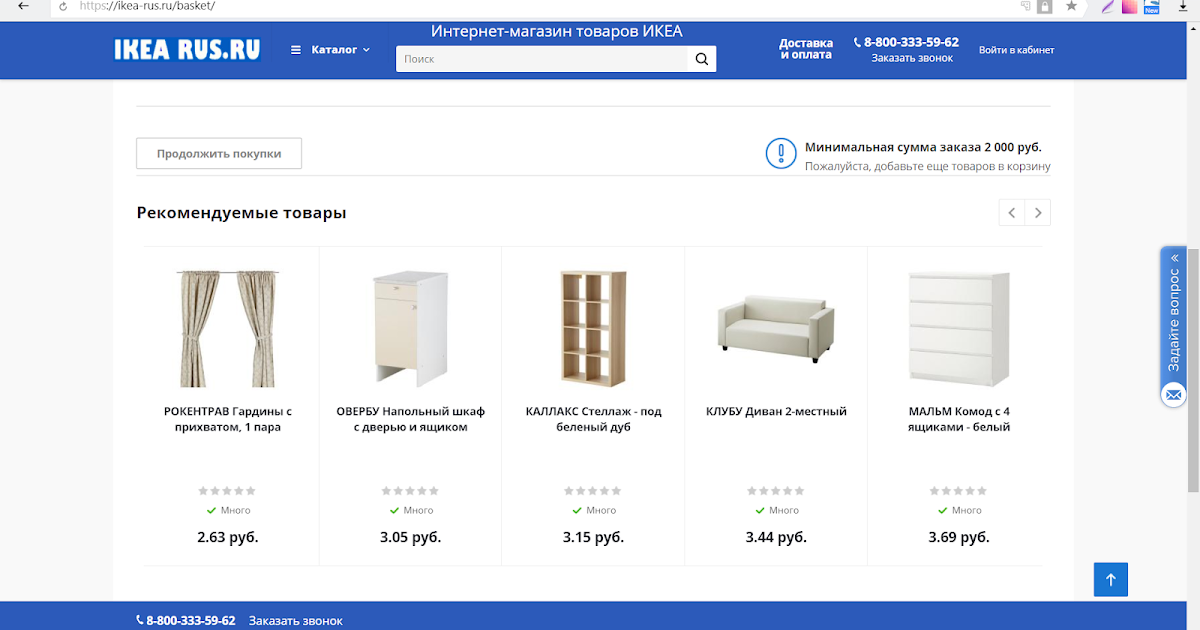This screenshot has height=630, width=1200.
Task: Click price 3.44 руб.
Action: pos(776,537)
